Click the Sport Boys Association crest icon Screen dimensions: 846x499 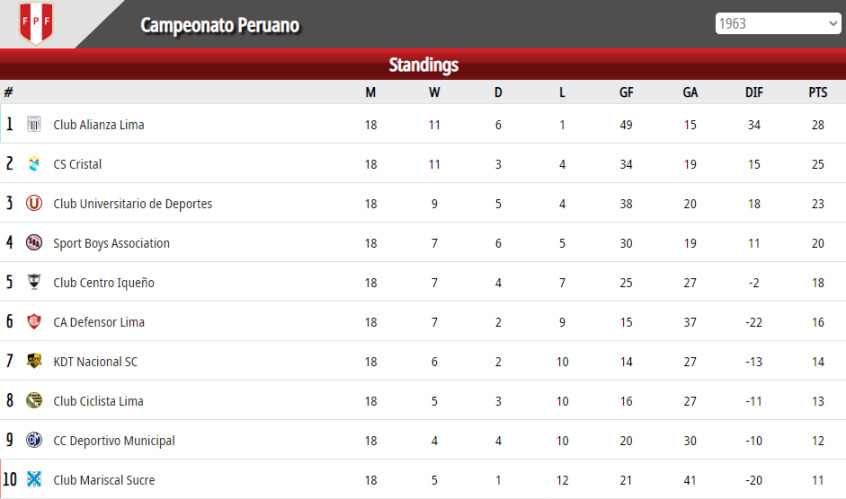tap(34, 243)
